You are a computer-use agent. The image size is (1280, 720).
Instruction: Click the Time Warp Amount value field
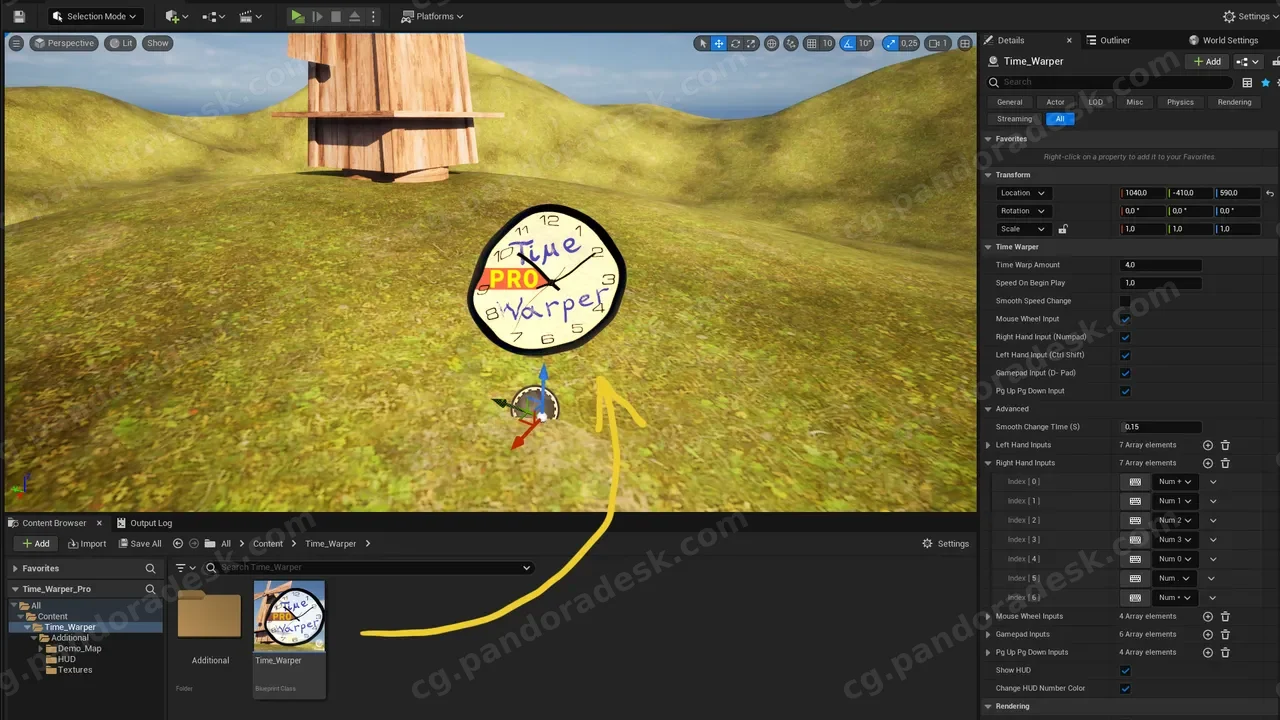pos(1161,265)
